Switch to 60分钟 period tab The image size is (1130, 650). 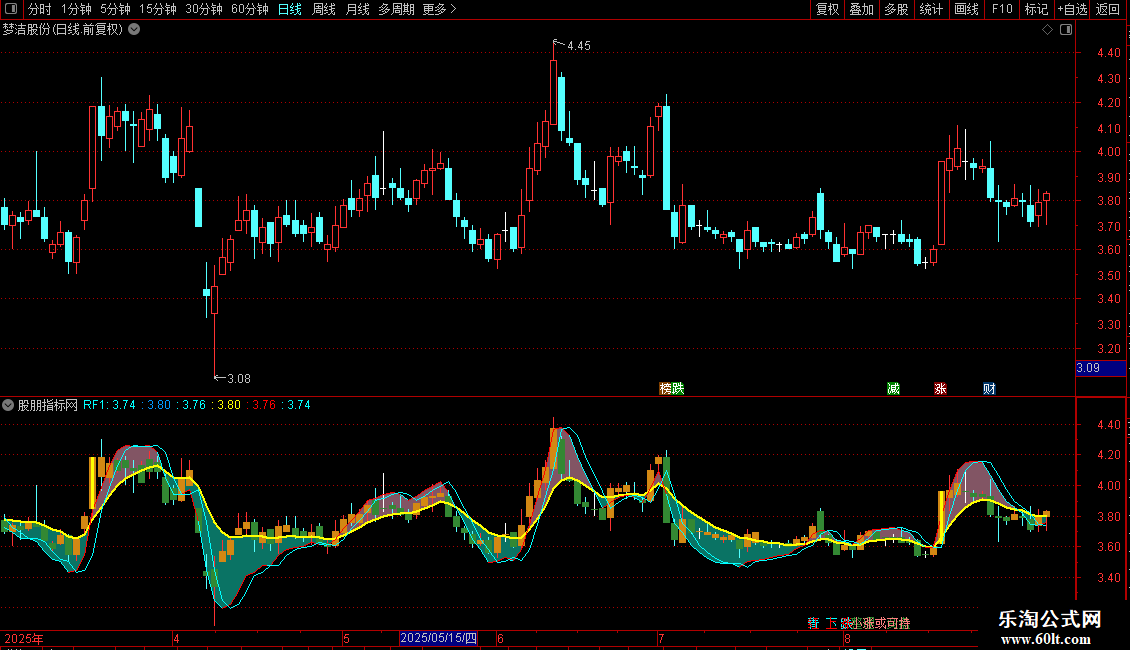point(249,9)
